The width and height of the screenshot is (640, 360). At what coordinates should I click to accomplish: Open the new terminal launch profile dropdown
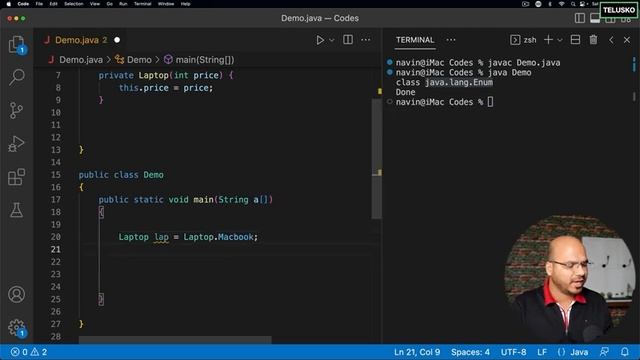pyautogui.click(x=560, y=40)
